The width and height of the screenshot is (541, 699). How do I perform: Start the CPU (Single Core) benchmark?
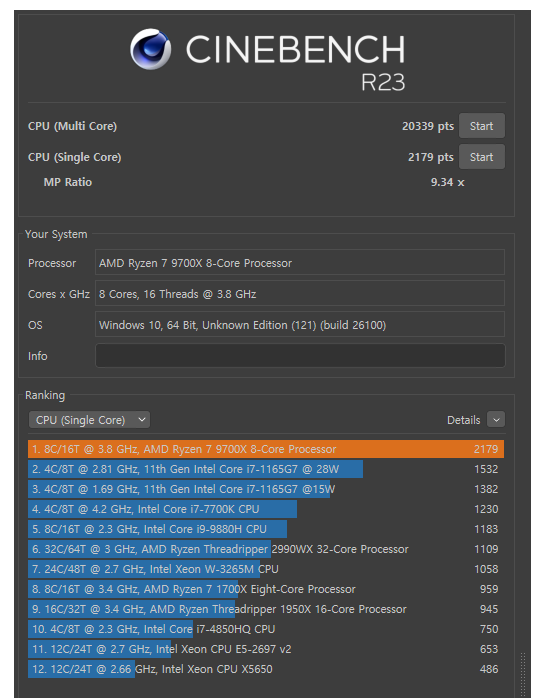(481, 157)
